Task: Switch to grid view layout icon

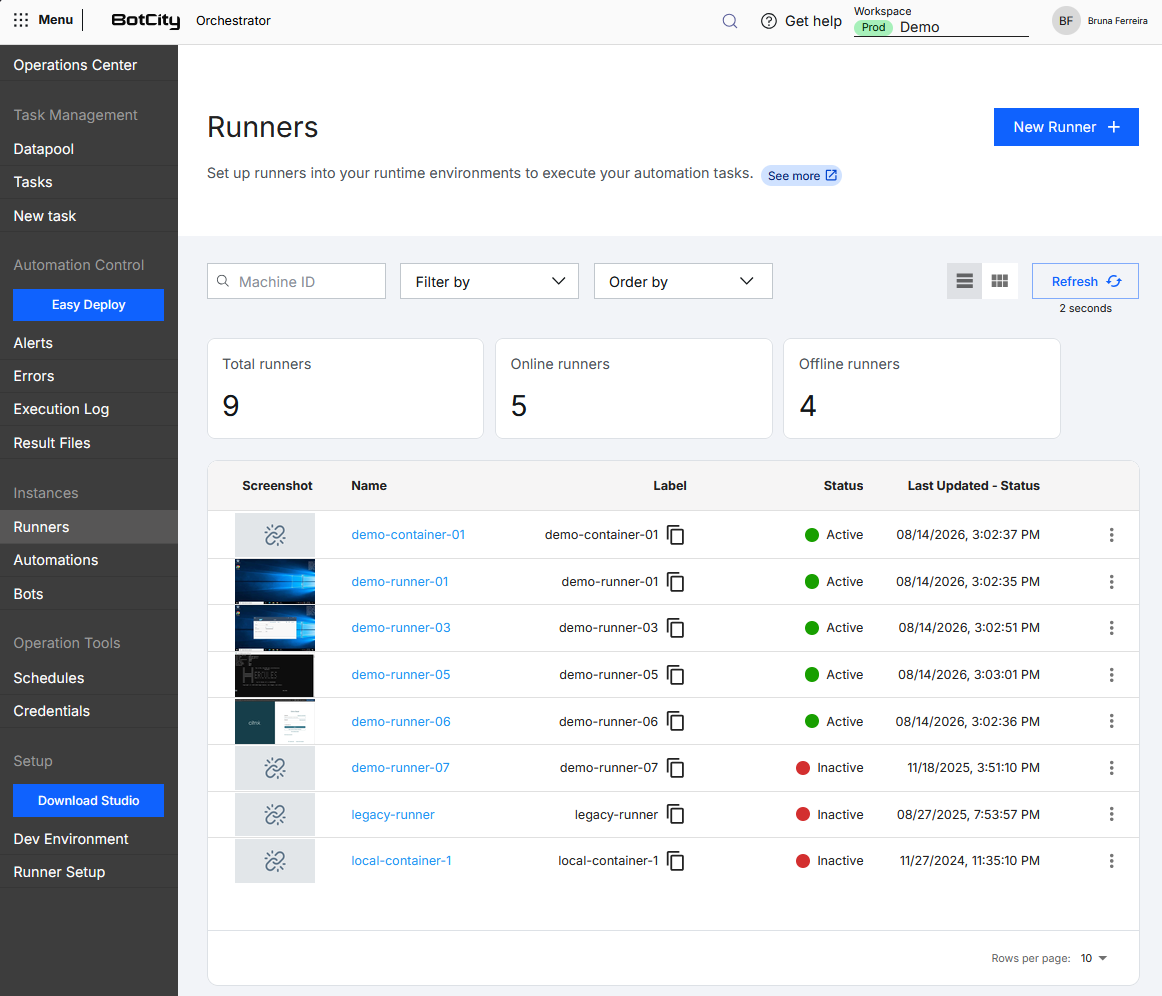Action: point(1000,281)
